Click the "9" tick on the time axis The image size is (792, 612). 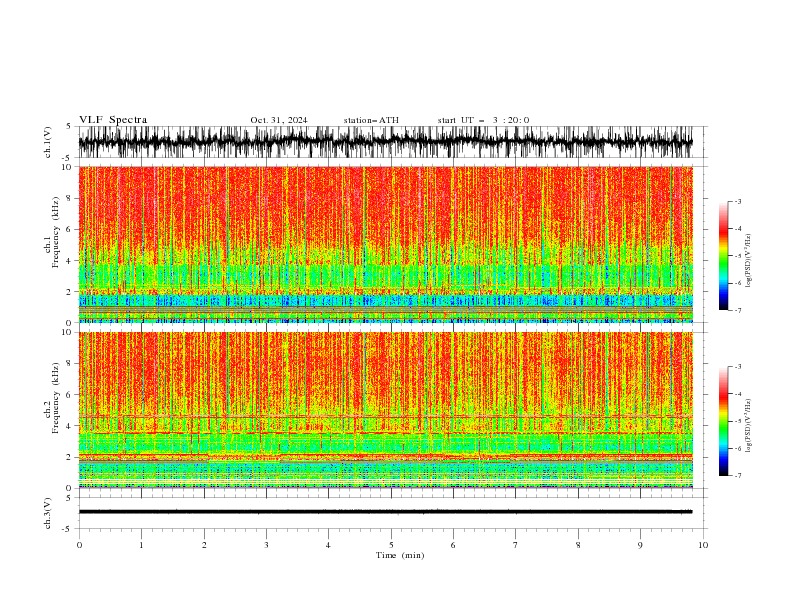[640, 545]
